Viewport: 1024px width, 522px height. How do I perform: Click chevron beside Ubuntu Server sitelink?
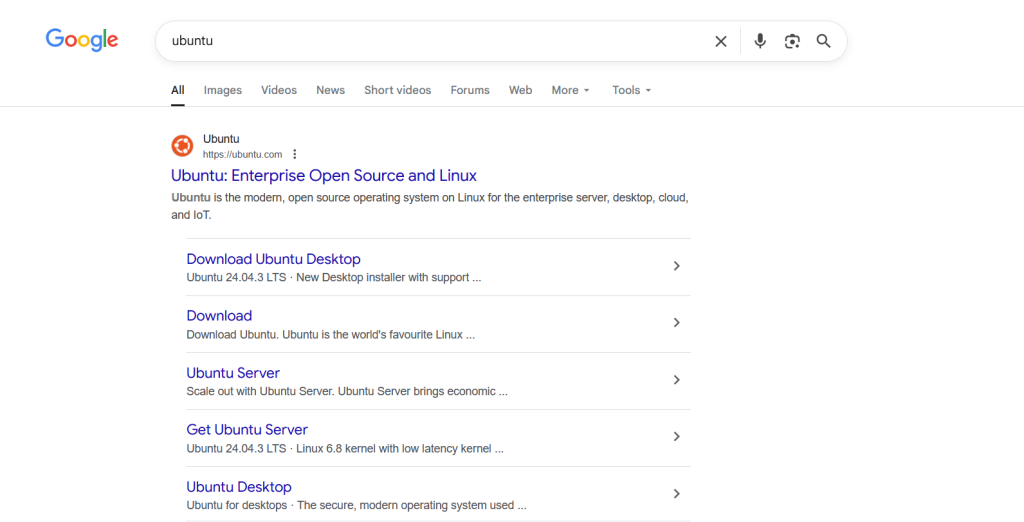point(676,380)
